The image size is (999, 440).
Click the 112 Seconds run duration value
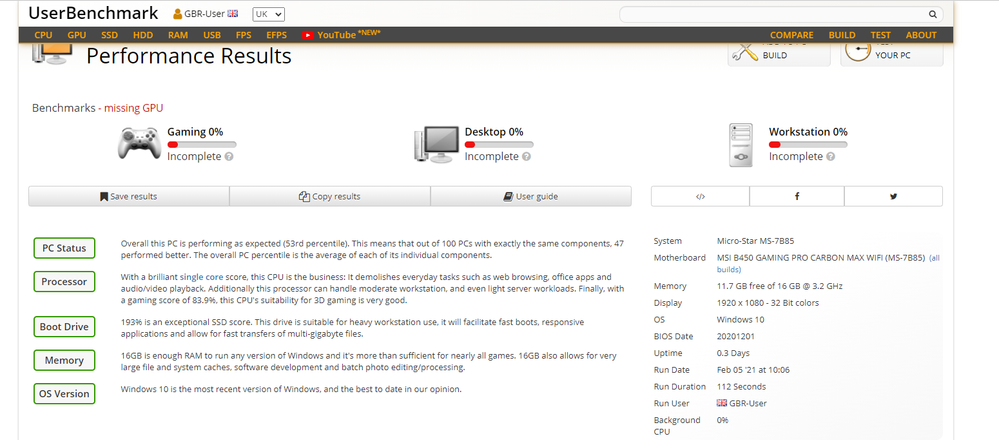[742, 387]
